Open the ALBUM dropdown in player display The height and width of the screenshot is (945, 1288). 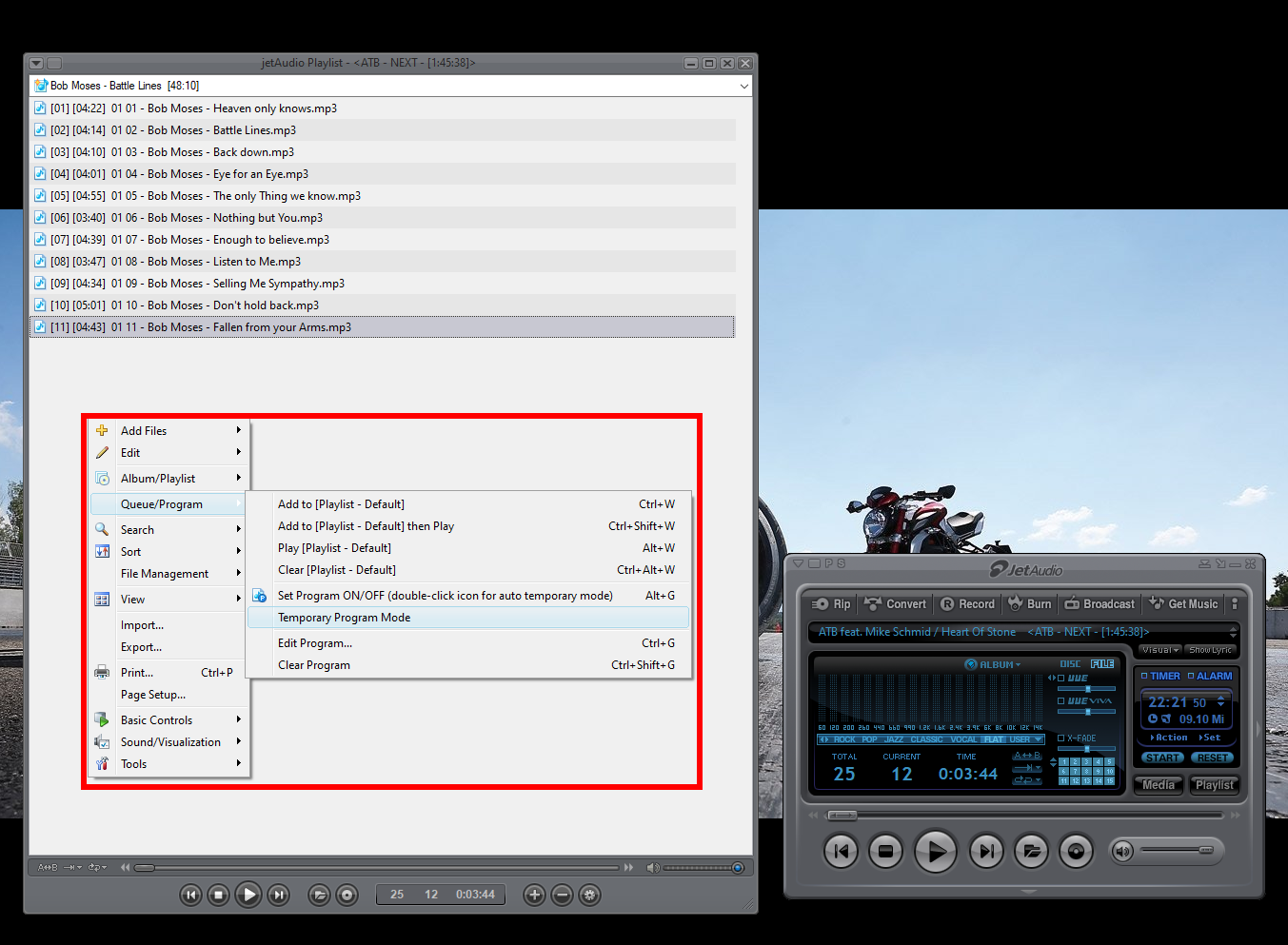tap(993, 664)
